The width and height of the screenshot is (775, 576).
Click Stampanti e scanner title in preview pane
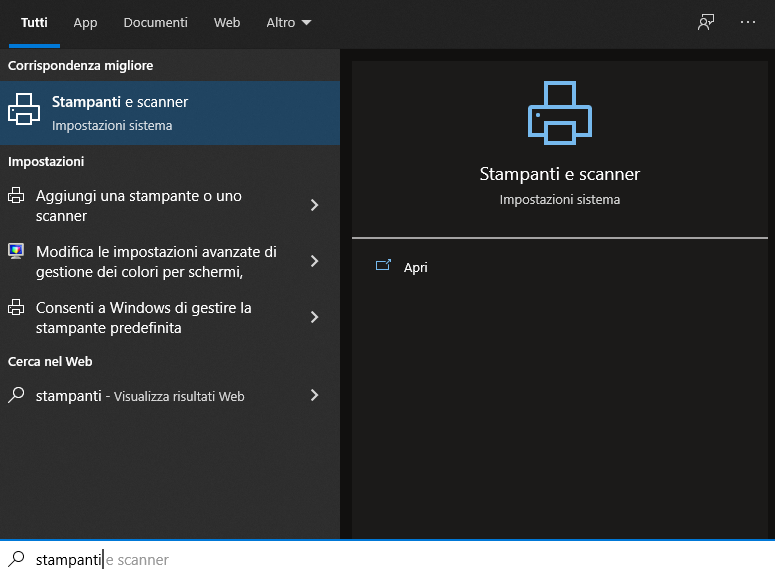click(x=560, y=174)
